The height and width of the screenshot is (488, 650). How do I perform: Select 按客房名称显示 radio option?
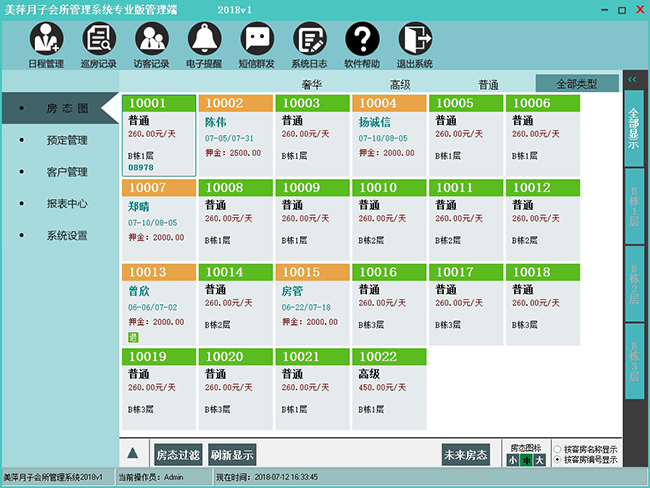click(557, 449)
